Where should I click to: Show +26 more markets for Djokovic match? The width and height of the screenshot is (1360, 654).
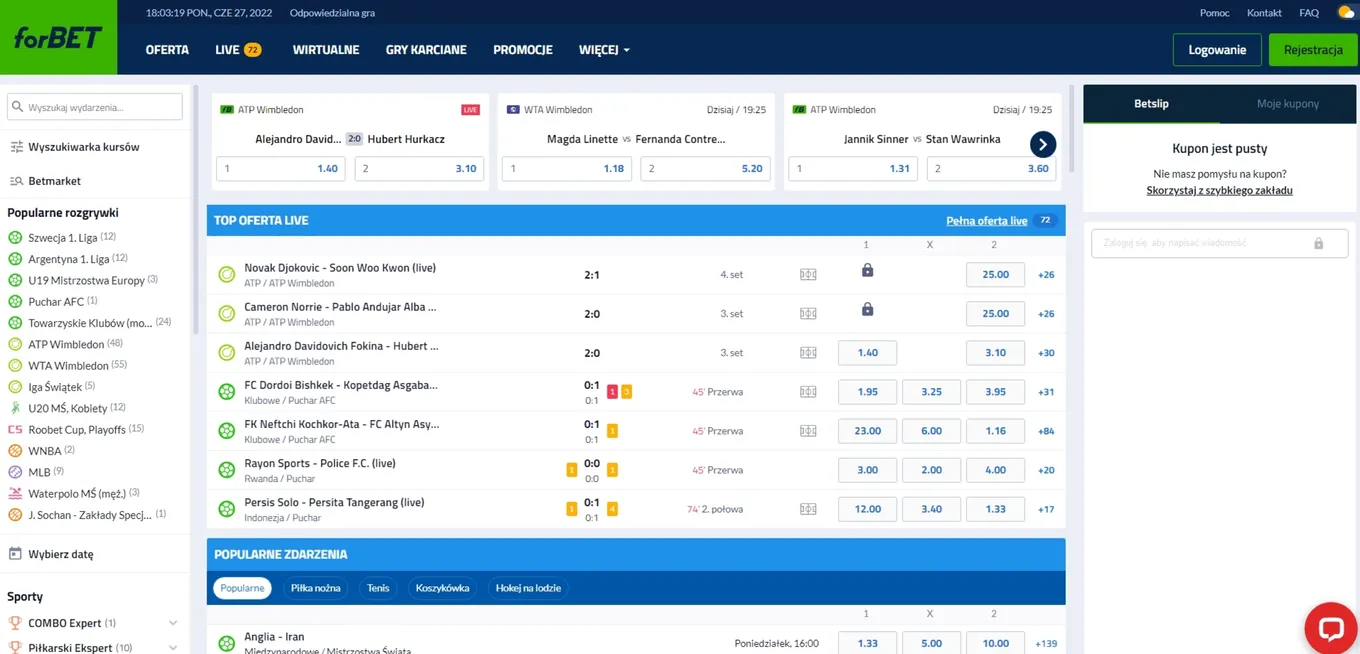pos(1046,274)
